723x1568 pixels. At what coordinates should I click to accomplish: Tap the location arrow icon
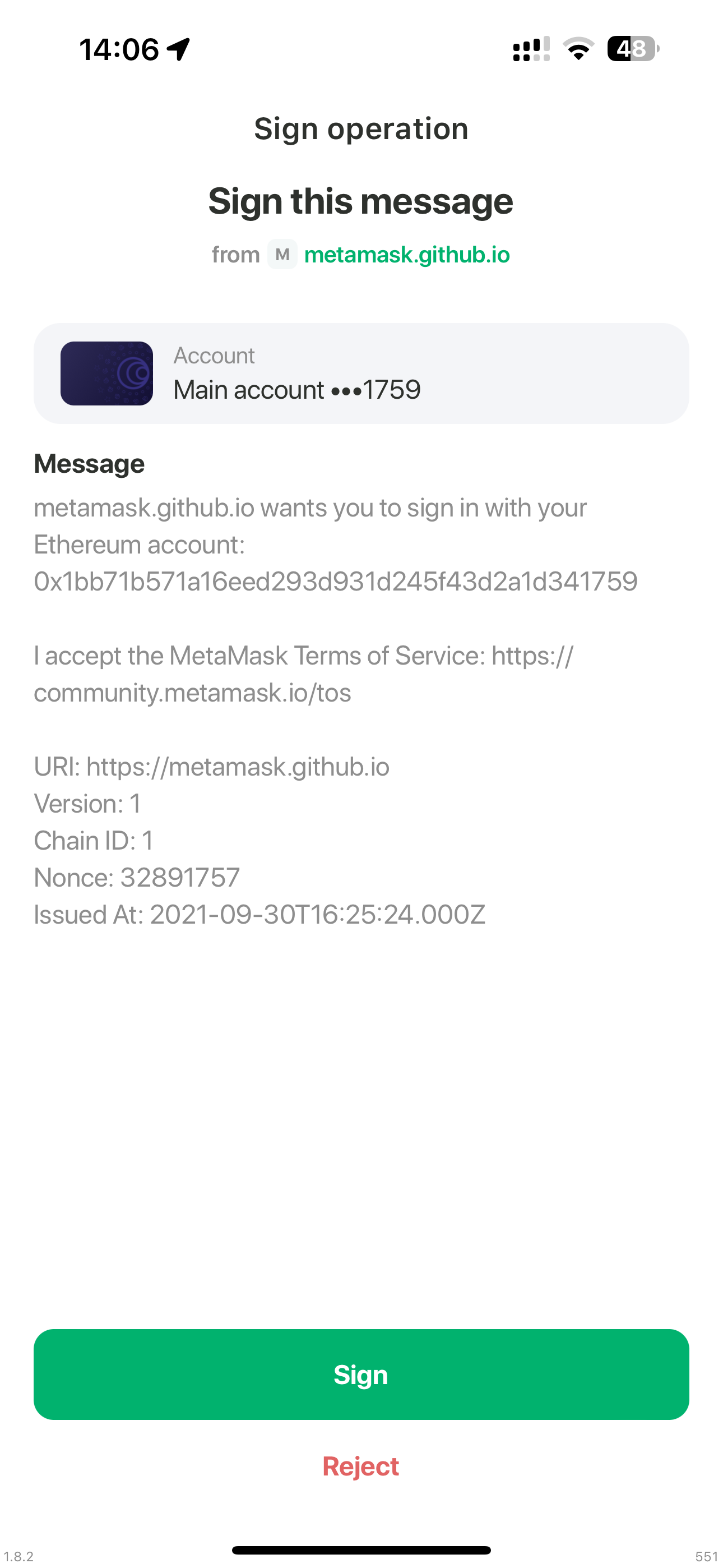[179, 49]
